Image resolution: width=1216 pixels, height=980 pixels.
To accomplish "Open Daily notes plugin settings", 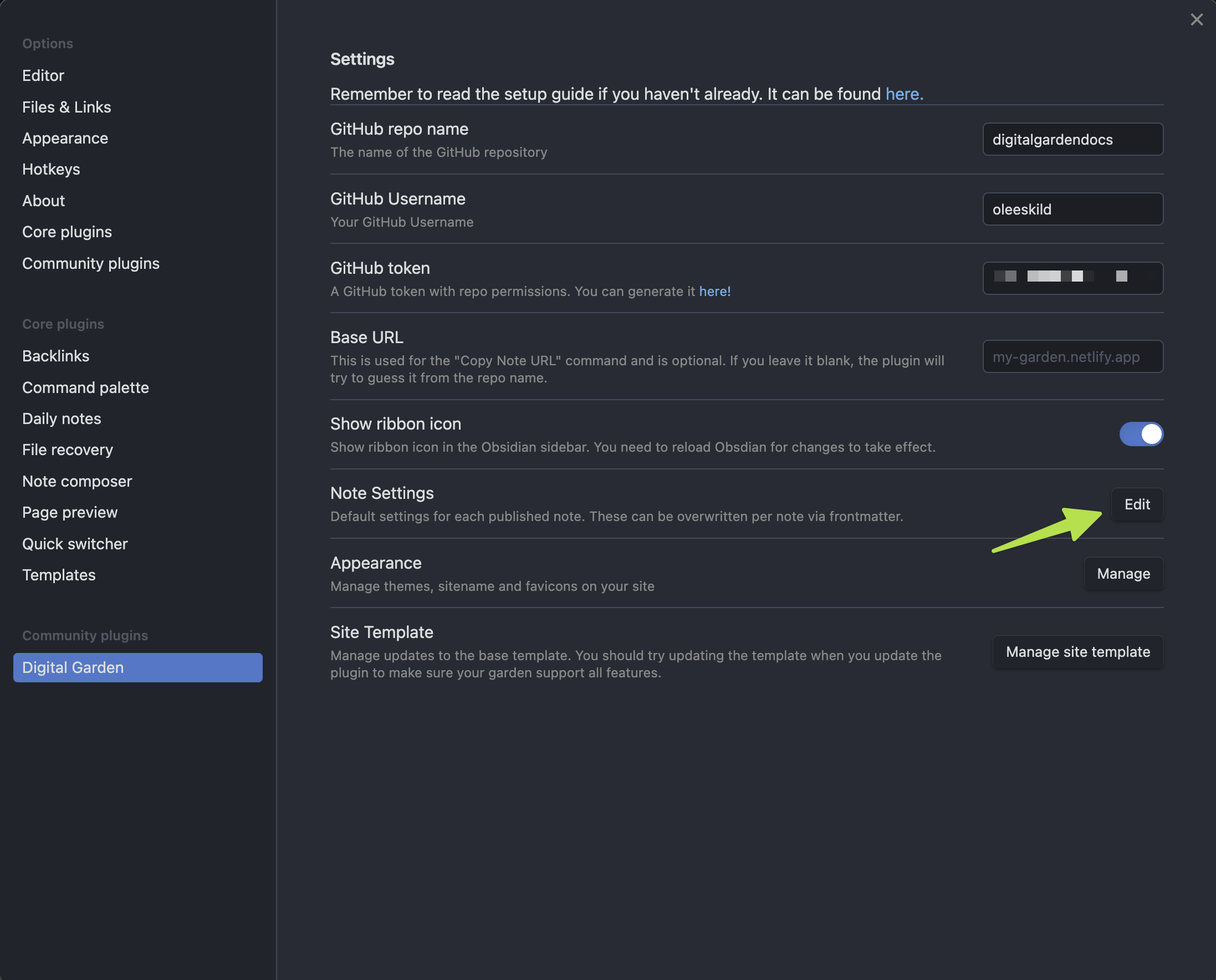I will click(62, 419).
